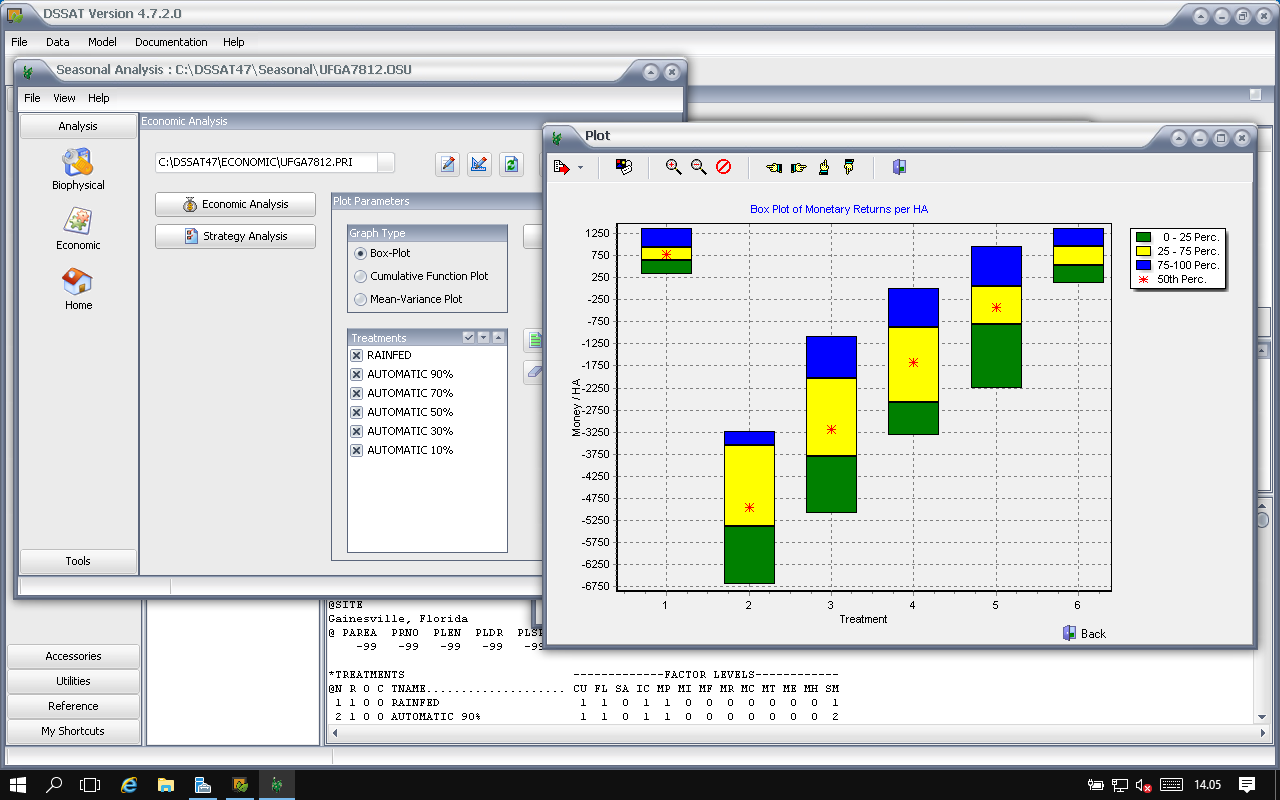Click the blue 75-100 Perc. legend swatch
This screenshot has width=1280, height=800.
pyautogui.click(x=1144, y=265)
